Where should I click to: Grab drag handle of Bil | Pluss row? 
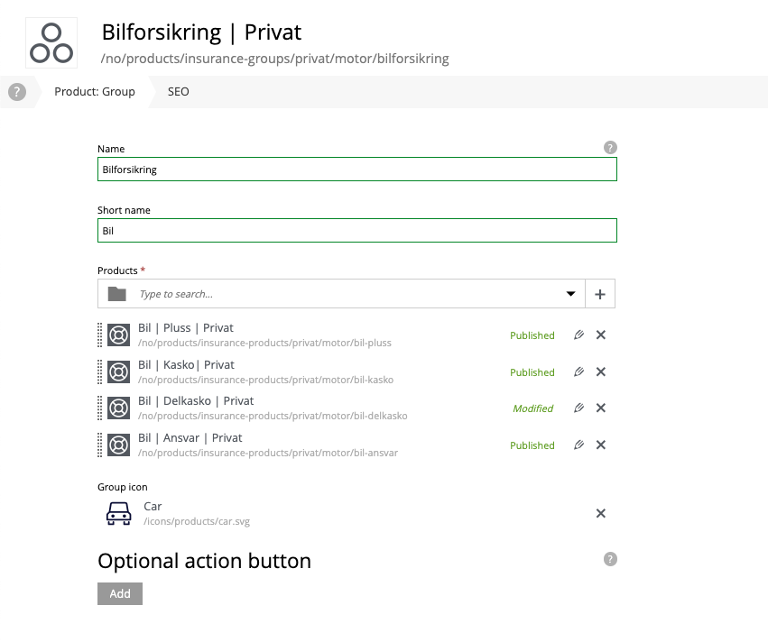point(100,335)
